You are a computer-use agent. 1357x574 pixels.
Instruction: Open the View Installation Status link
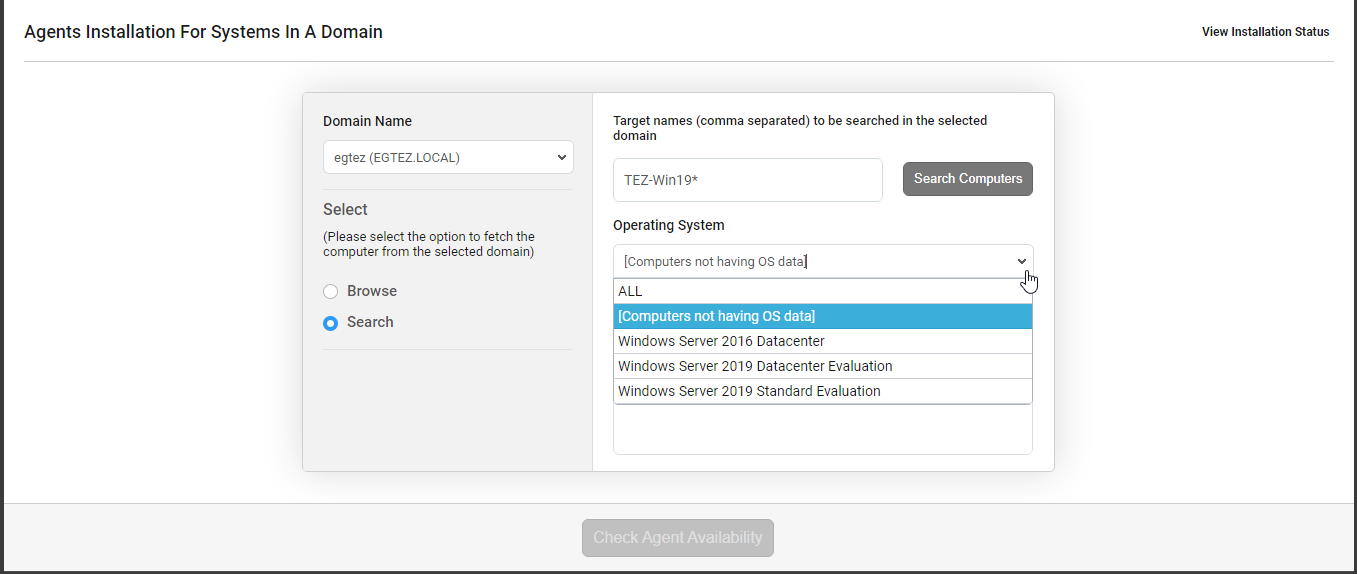1265,32
